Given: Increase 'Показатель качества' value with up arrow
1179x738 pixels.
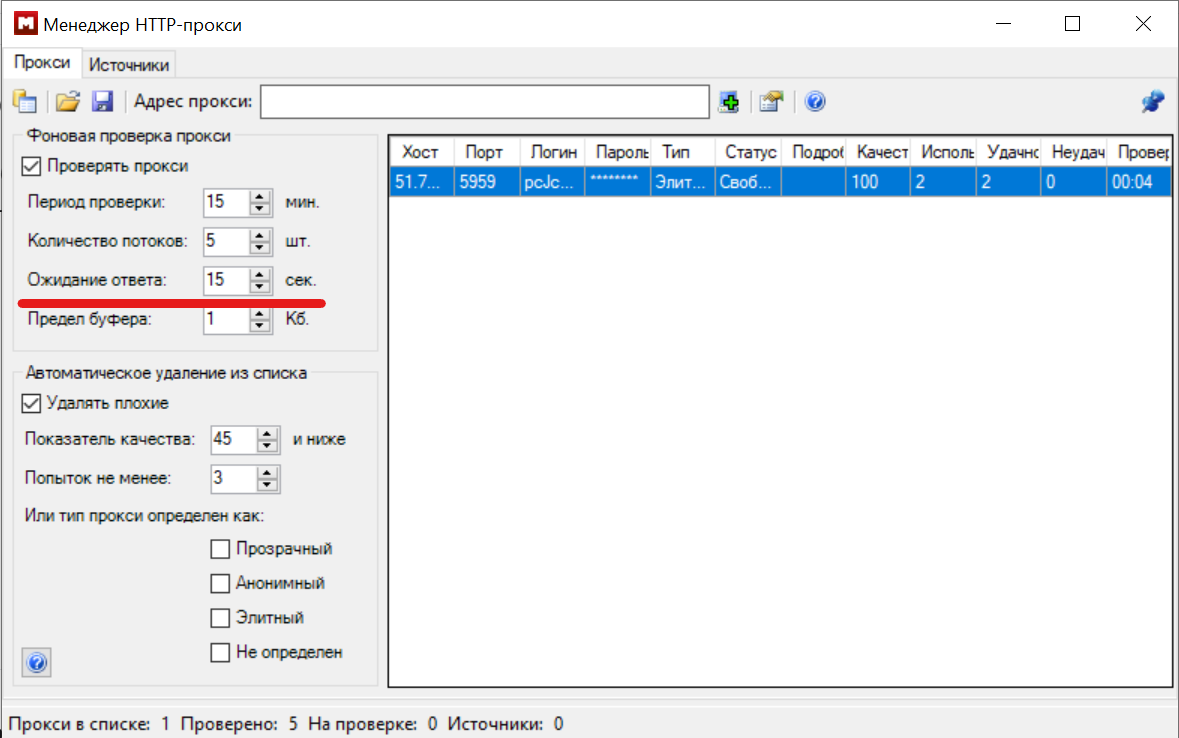Looking at the screenshot, I should [x=267, y=434].
